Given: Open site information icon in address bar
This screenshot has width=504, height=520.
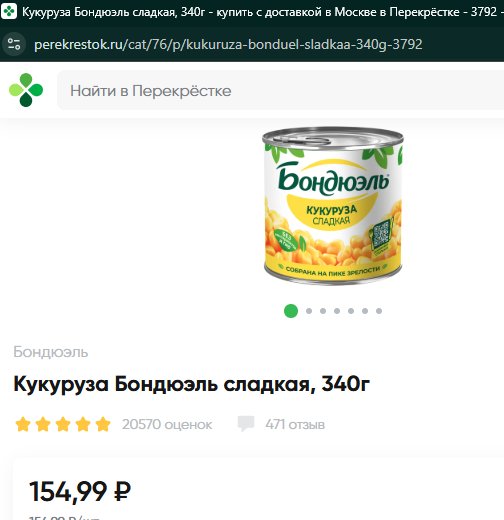Looking at the screenshot, I should point(14,44).
